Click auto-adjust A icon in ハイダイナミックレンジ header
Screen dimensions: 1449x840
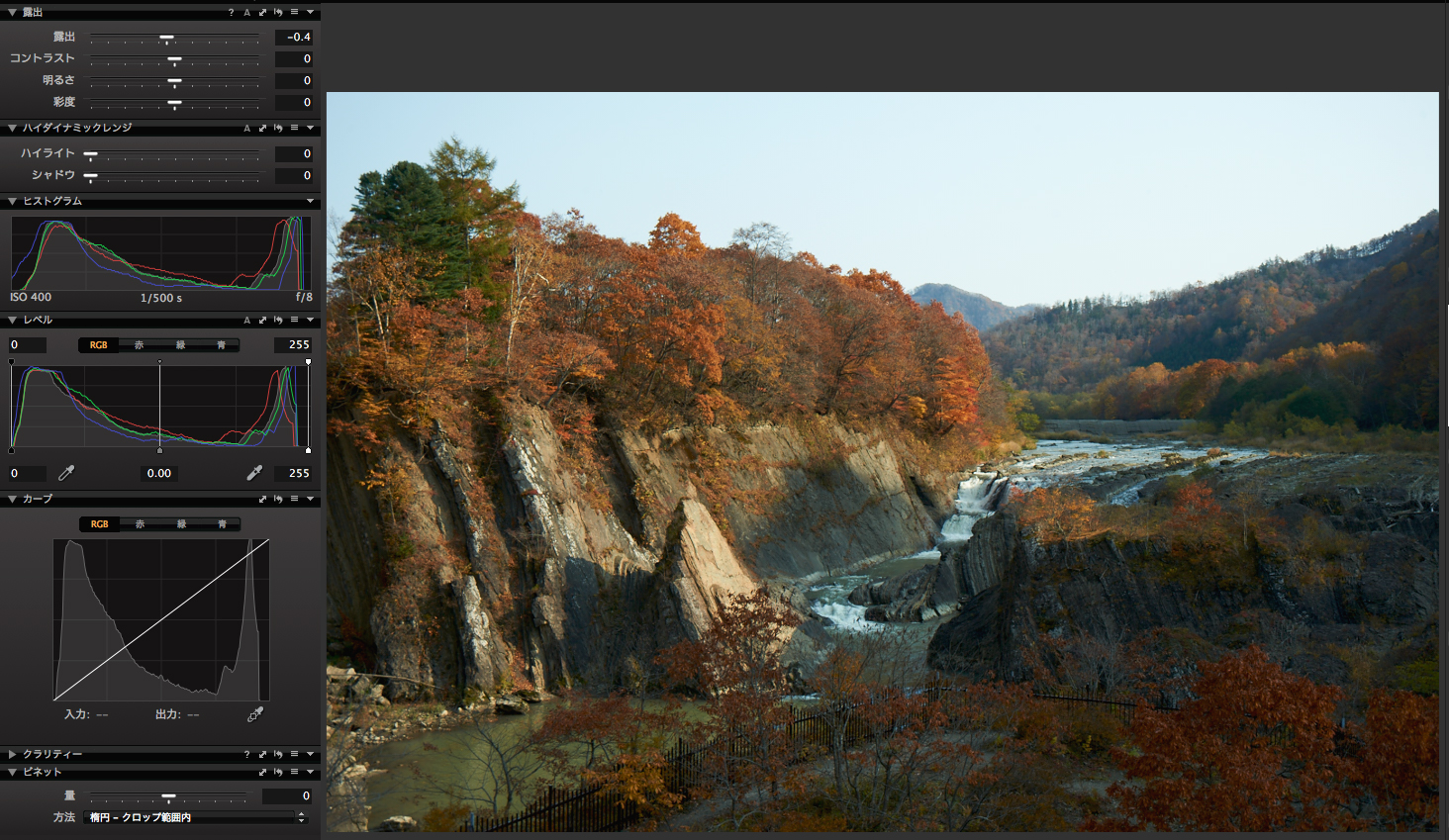click(x=247, y=128)
